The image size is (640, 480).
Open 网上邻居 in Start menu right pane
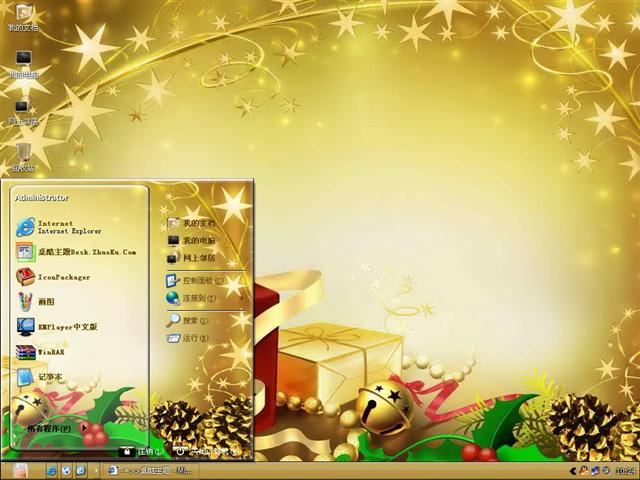[191, 258]
